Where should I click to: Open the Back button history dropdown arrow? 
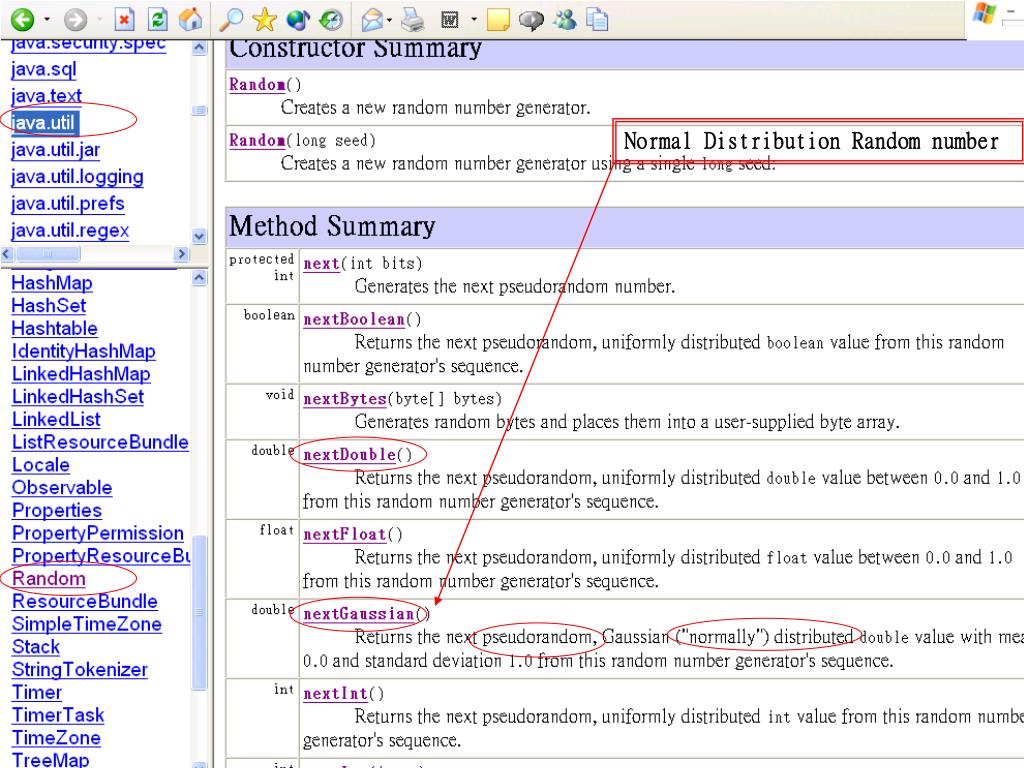coord(47,20)
